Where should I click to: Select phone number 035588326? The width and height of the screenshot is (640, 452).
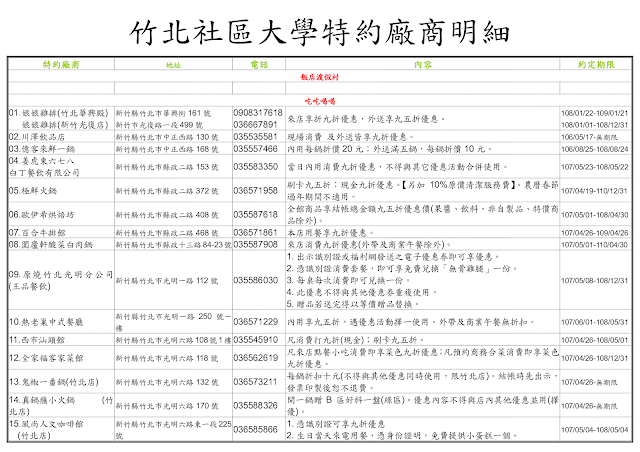click(255, 405)
